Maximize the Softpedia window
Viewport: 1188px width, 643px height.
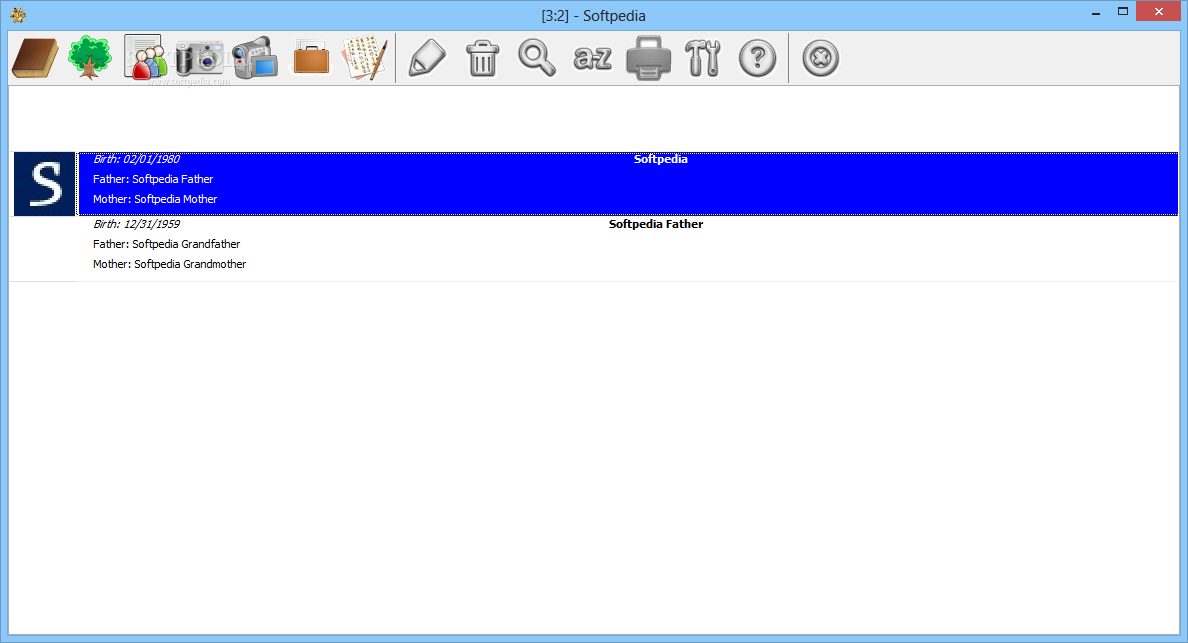click(1123, 11)
